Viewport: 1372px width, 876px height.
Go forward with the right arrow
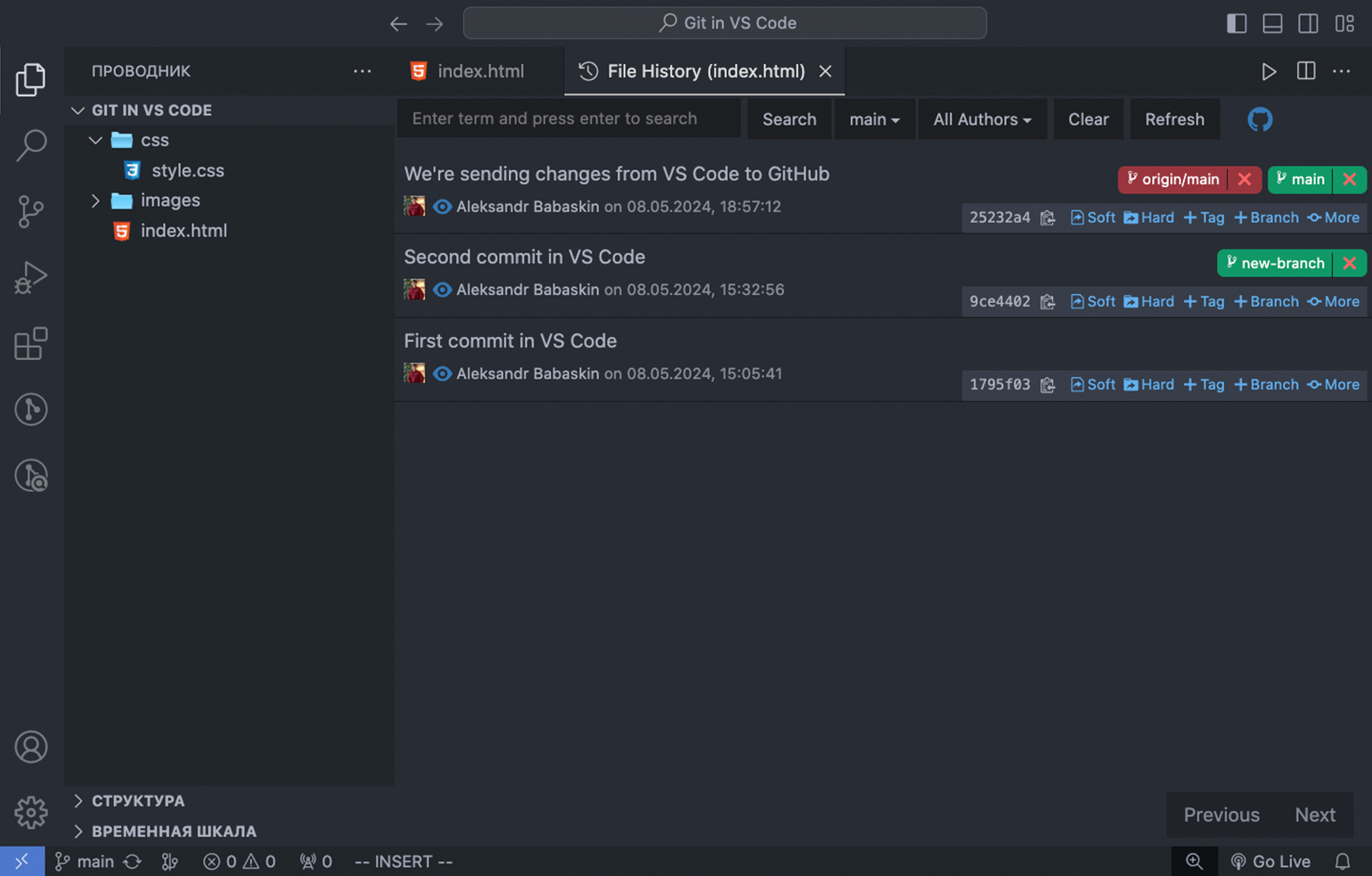435,24
